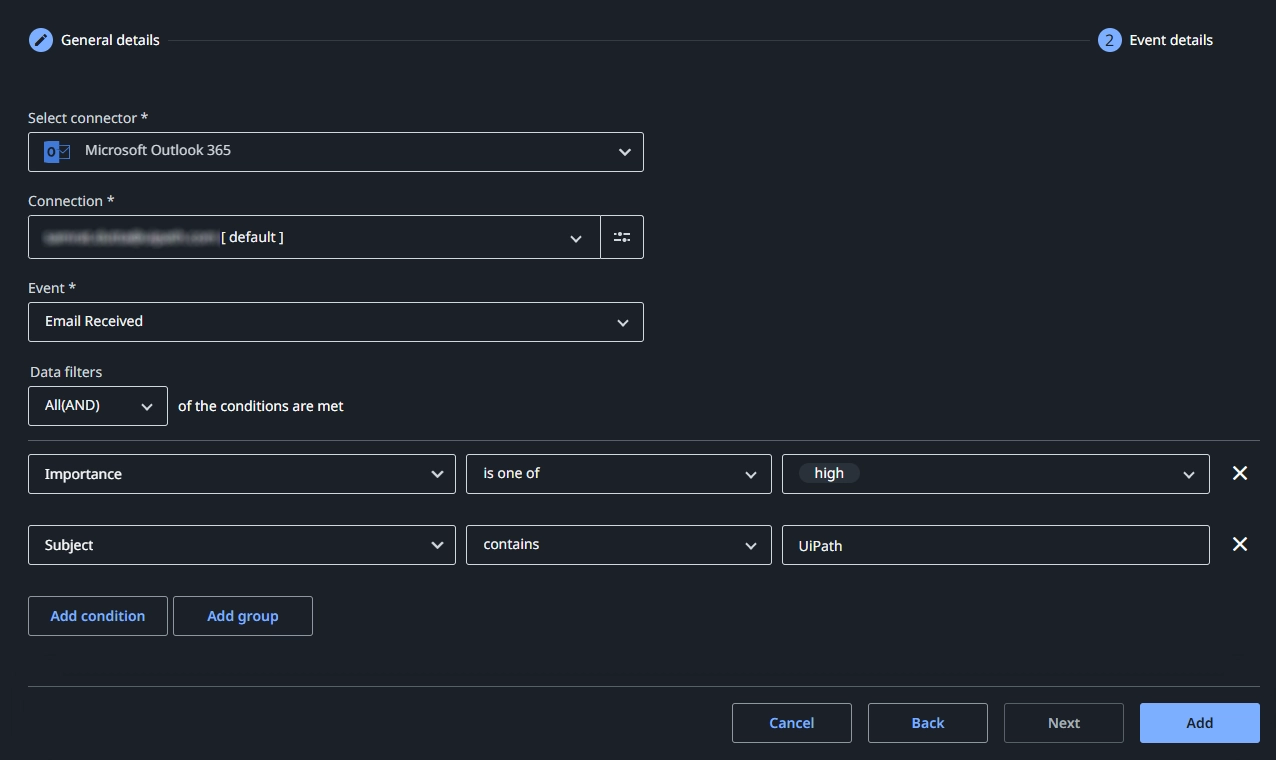The width and height of the screenshot is (1276, 760).
Task: Open the Event dropdown showing Email Received
Action: pos(622,322)
